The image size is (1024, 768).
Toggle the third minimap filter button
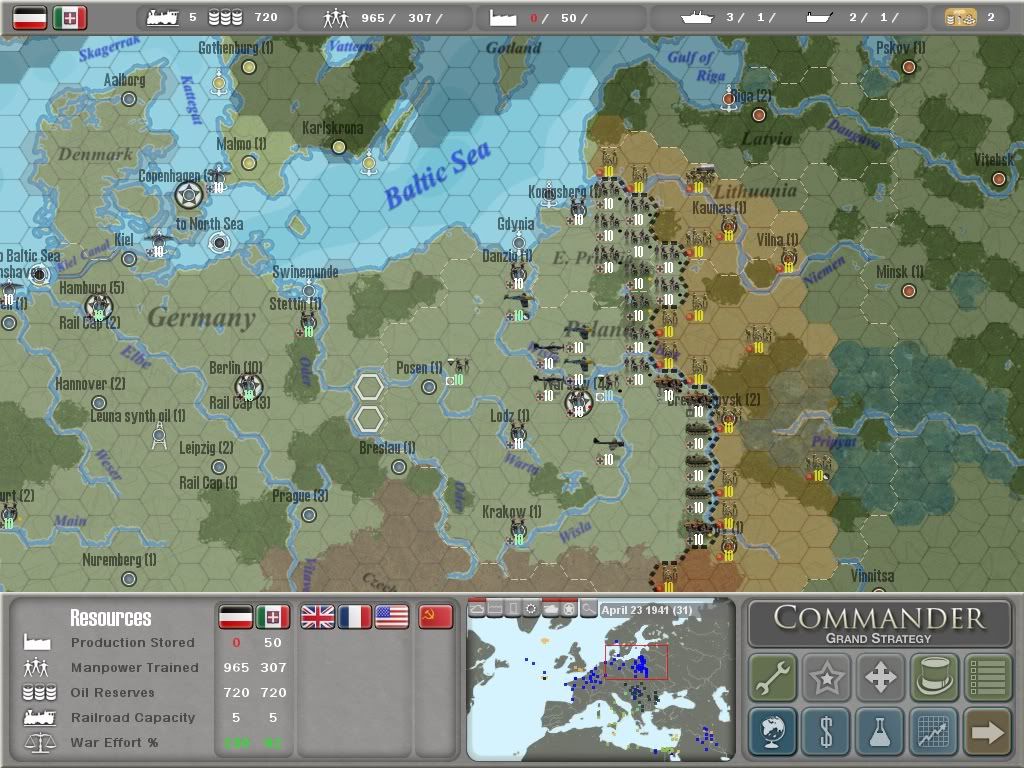point(514,609)
